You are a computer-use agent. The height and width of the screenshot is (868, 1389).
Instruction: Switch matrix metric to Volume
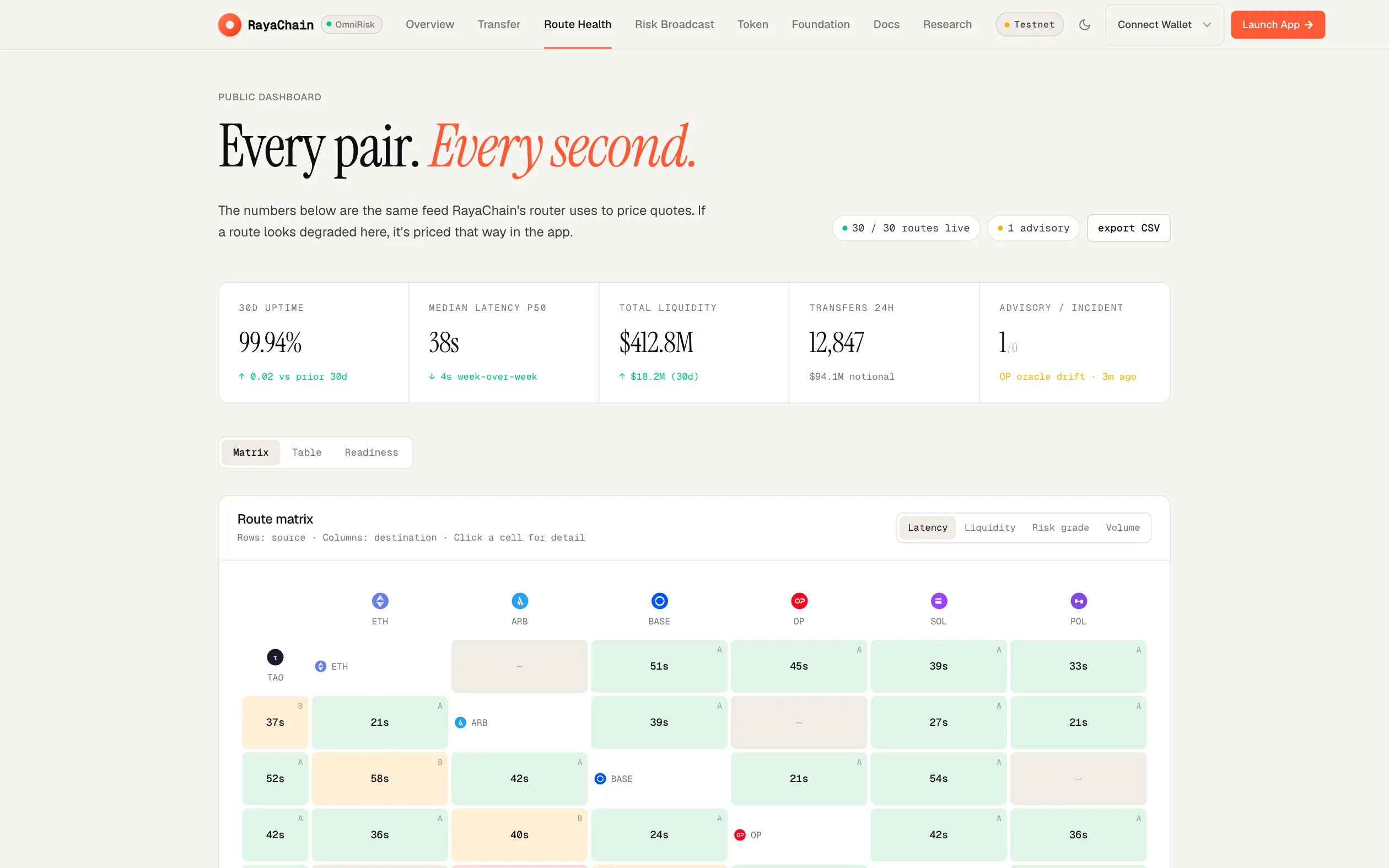1123,527
